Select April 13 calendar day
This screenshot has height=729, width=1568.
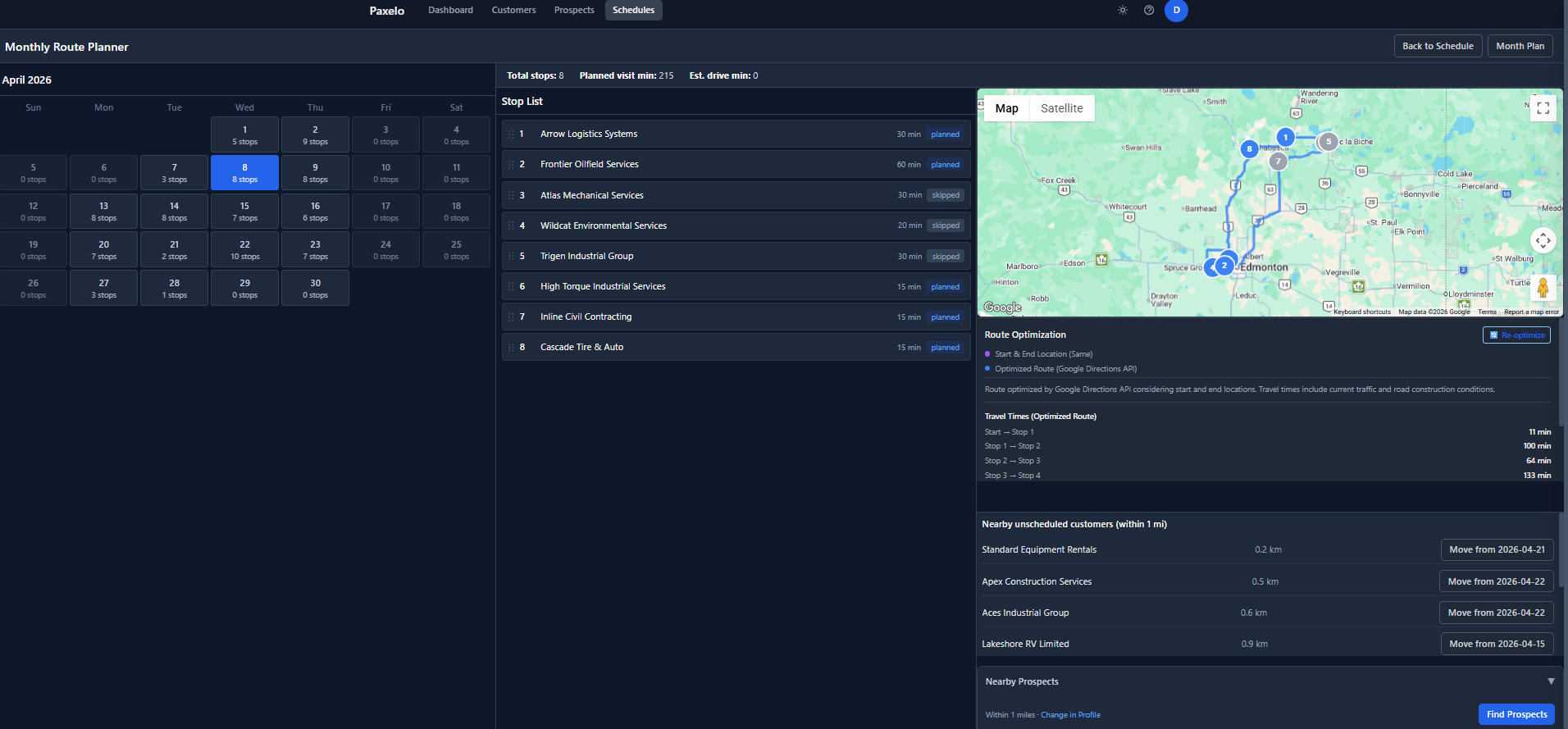coord(103,212)
